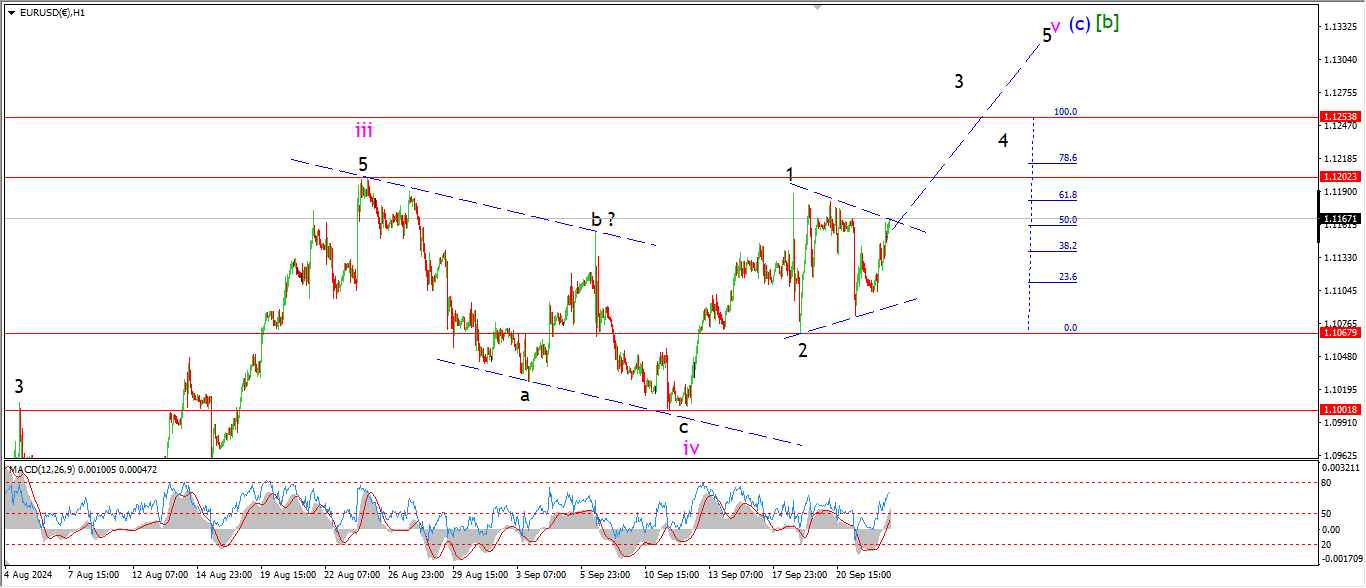Click the gray 1.11671 current price label
Viewport: 1366px width, 588px height.
pyautogui.click(x=1342, y=218)
